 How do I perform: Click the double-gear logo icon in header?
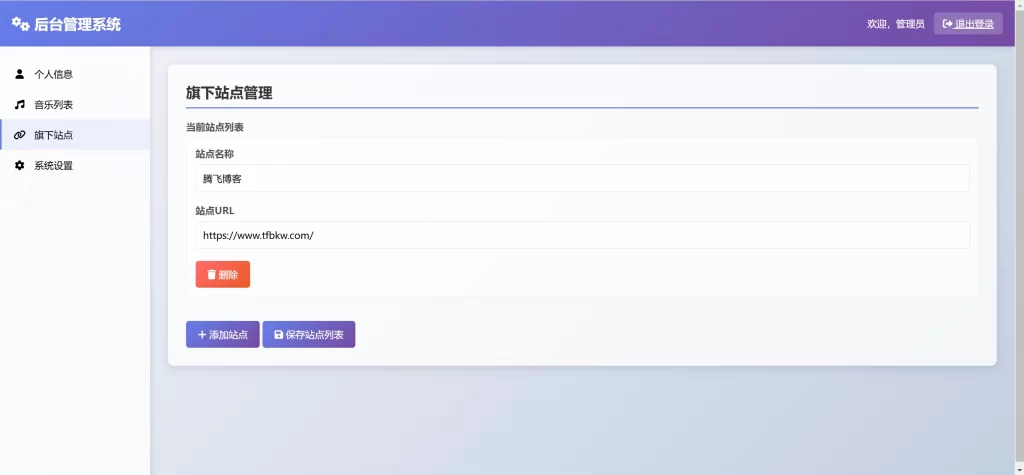20,24
